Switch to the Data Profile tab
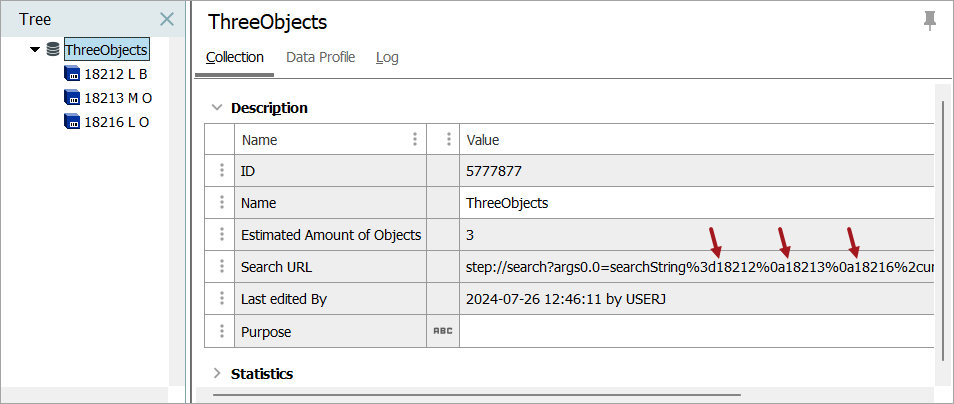The height and width of the screenshot is (404, 954). (x=320, y=57)
